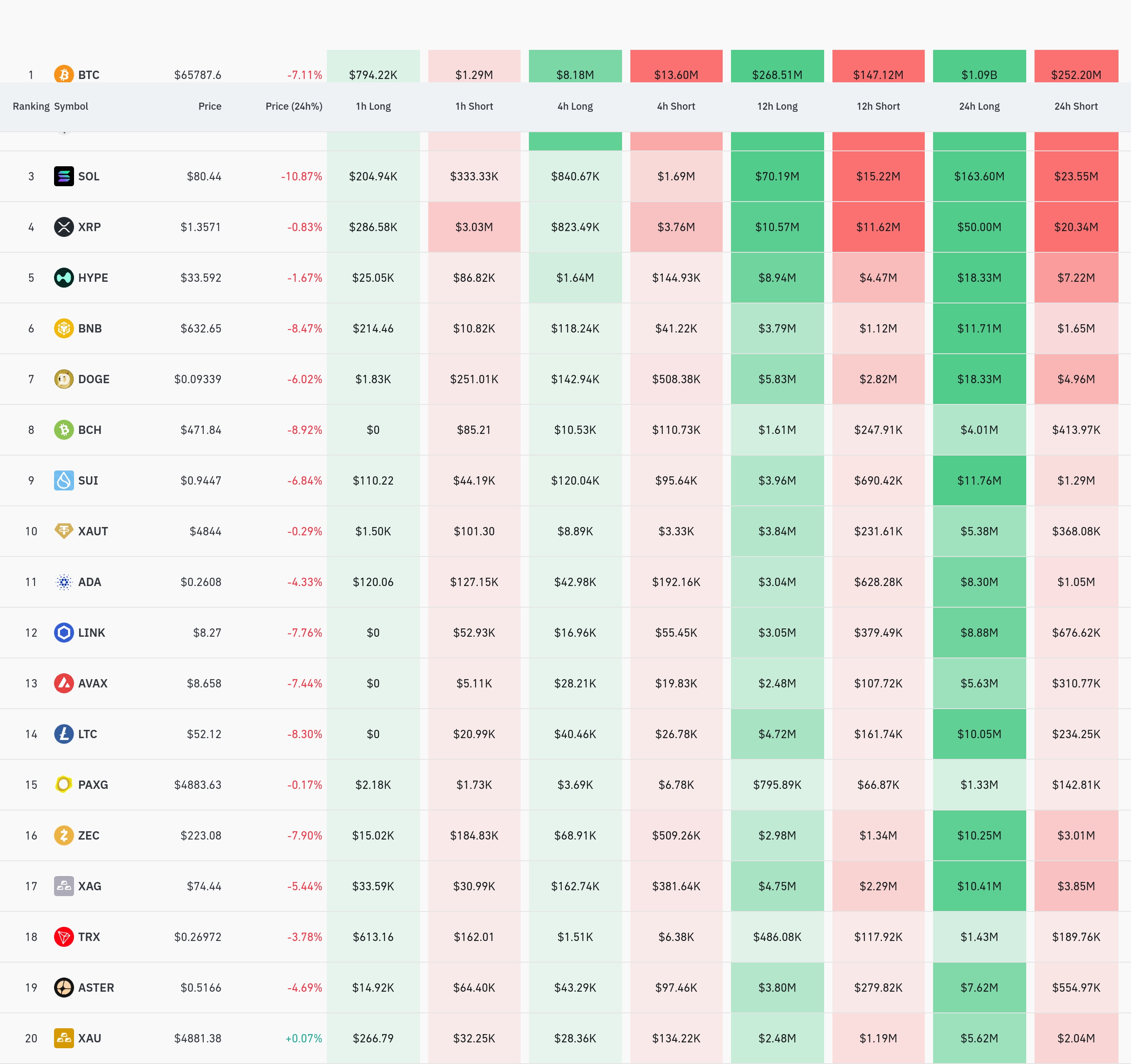Screen dimensions: 1131x1064
Task: Click the SUI droplet icon
Action: click(64, 480)
